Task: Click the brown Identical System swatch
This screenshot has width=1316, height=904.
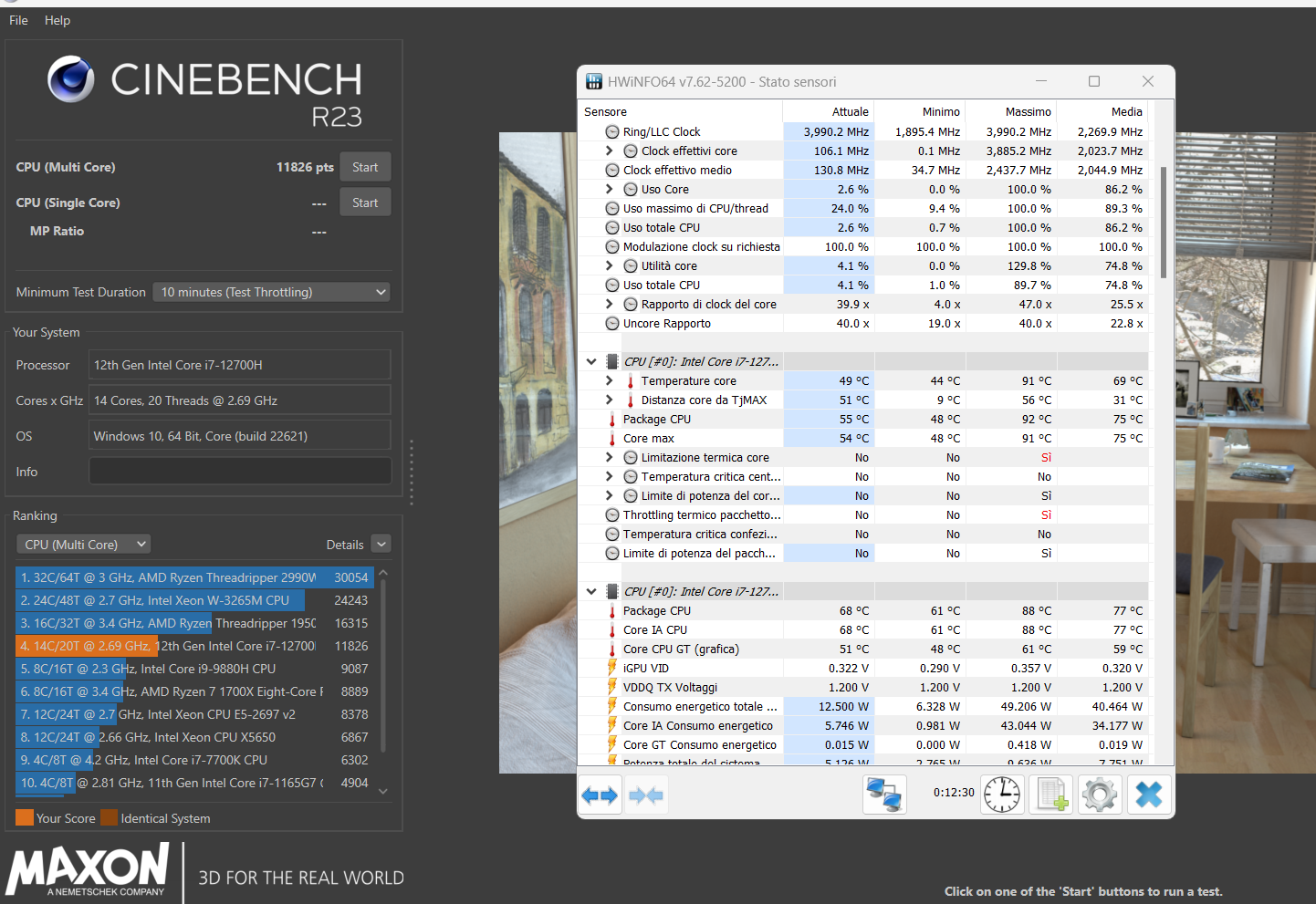Action: (x=109, y=817)
